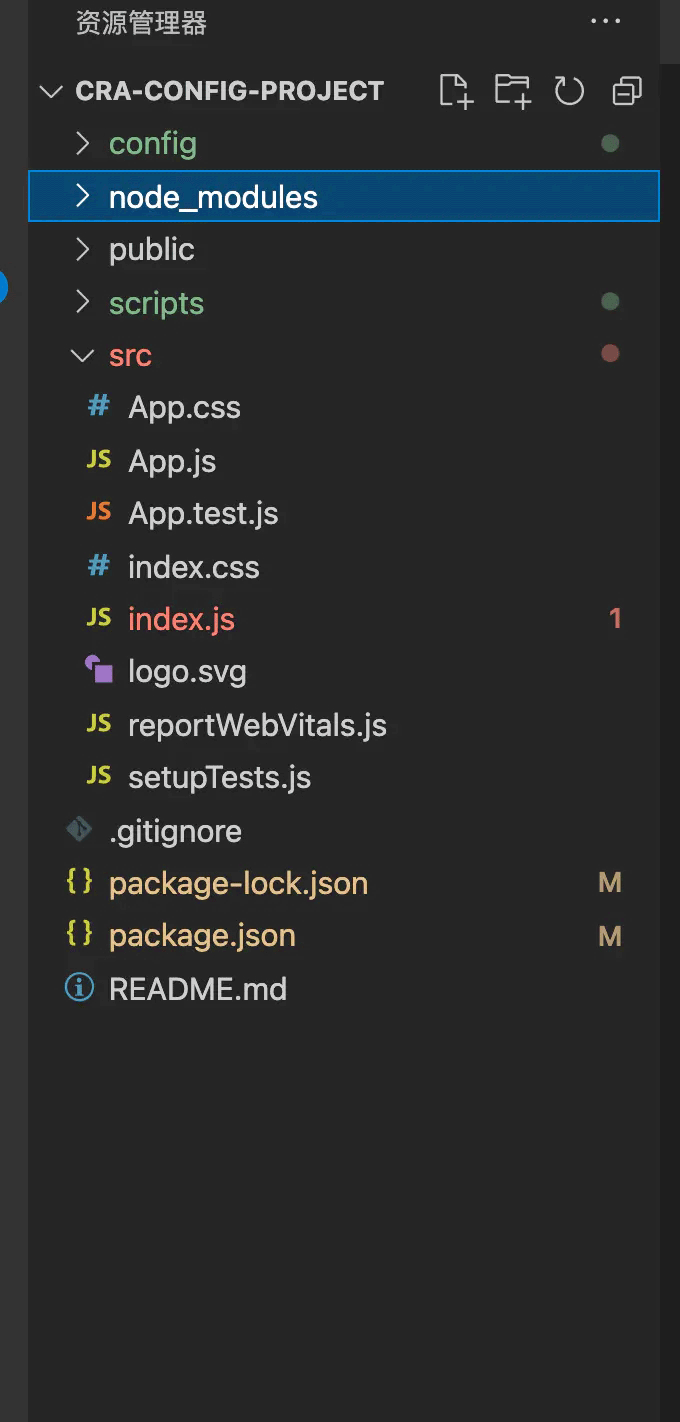Open App.js file
This screenshot has height=1422, width=680.
pyautogui.click(x=172, y=461)
